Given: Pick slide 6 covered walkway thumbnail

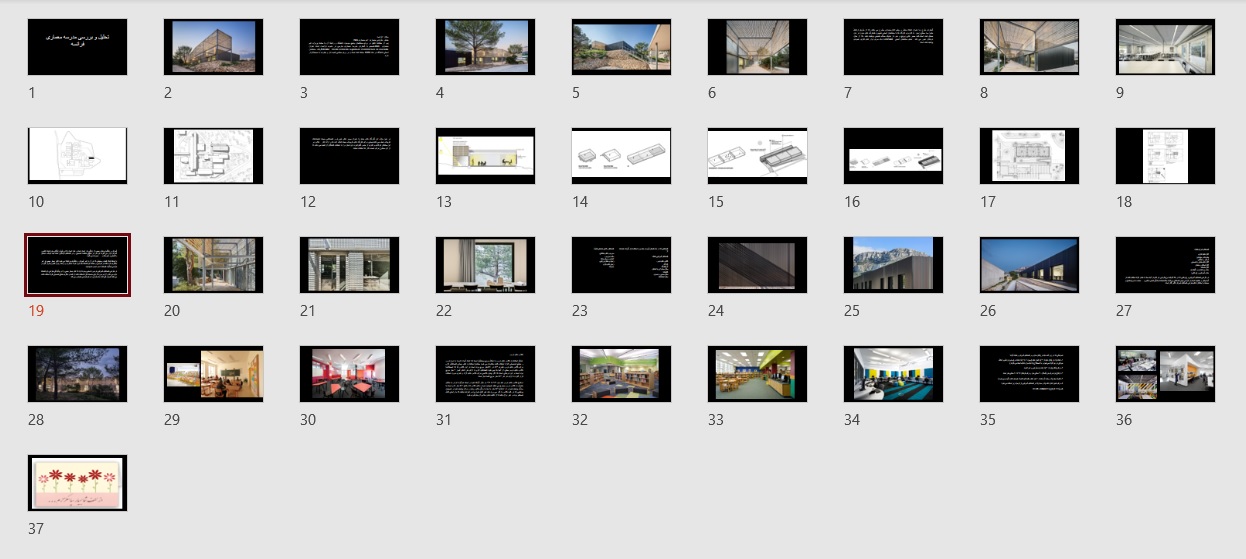Looking at the screenshot, I should click(757, 46).
